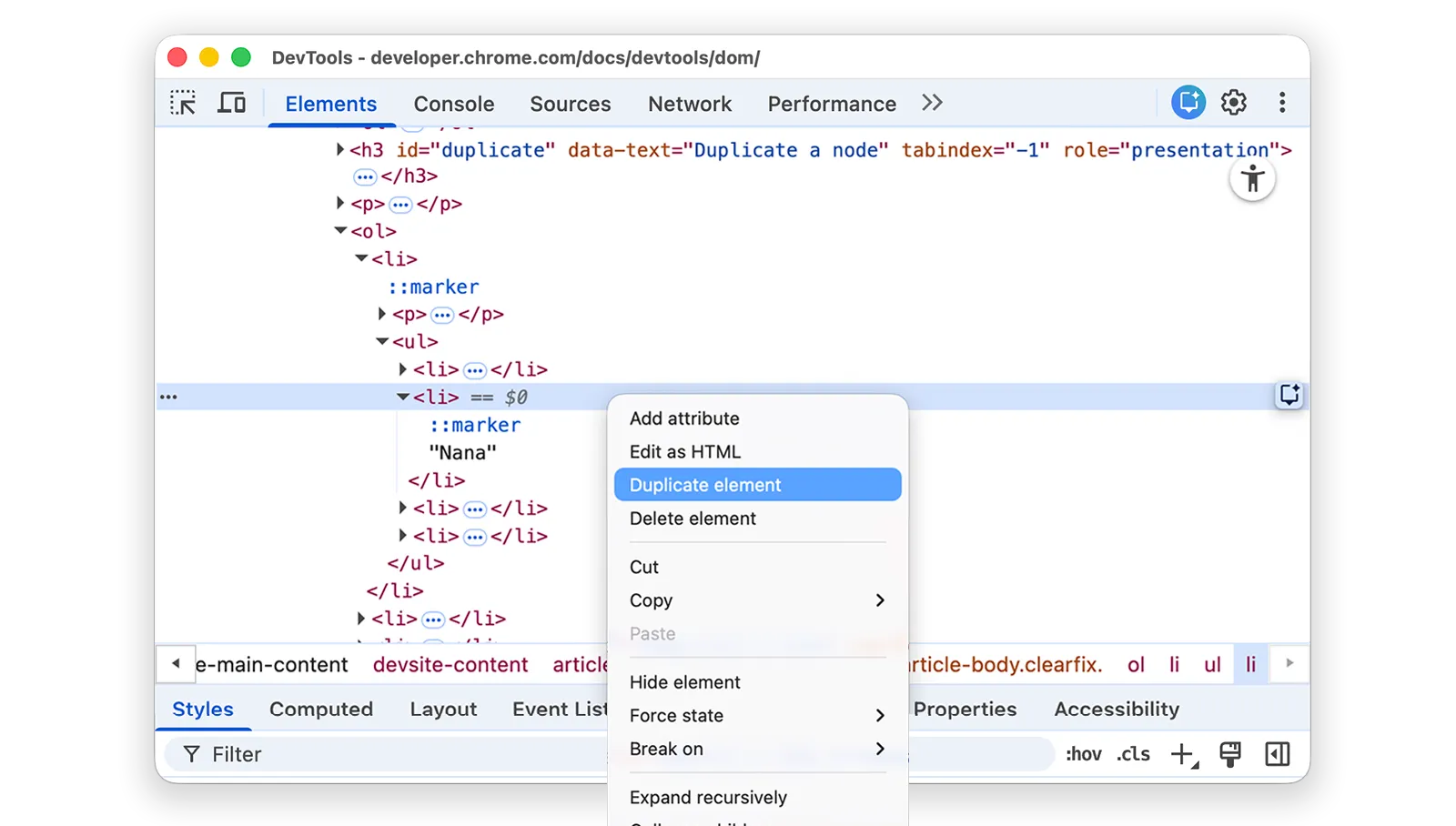Screen dimensions: 1456x826
Task: Open the Break on submenu
Action: pos(757,749)
